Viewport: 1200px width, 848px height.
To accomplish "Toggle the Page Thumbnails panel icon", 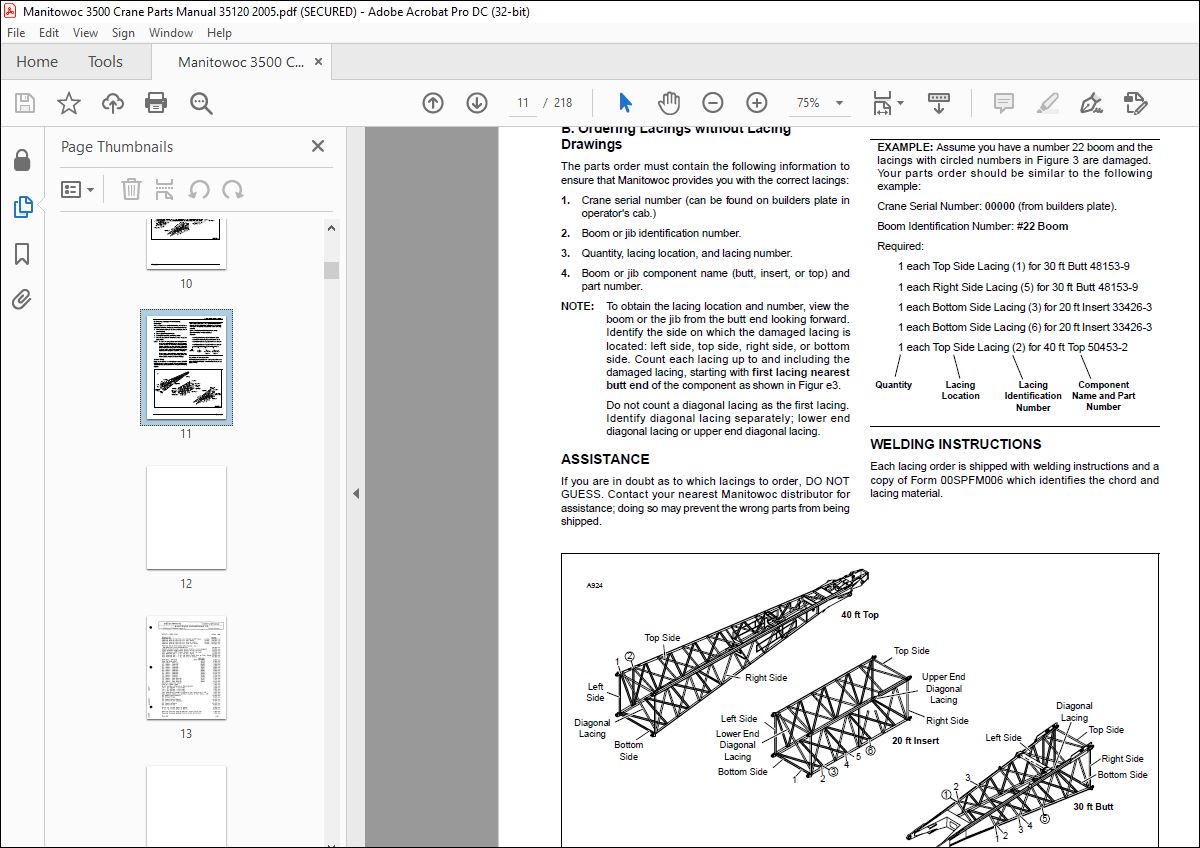I will pos(22,207).
